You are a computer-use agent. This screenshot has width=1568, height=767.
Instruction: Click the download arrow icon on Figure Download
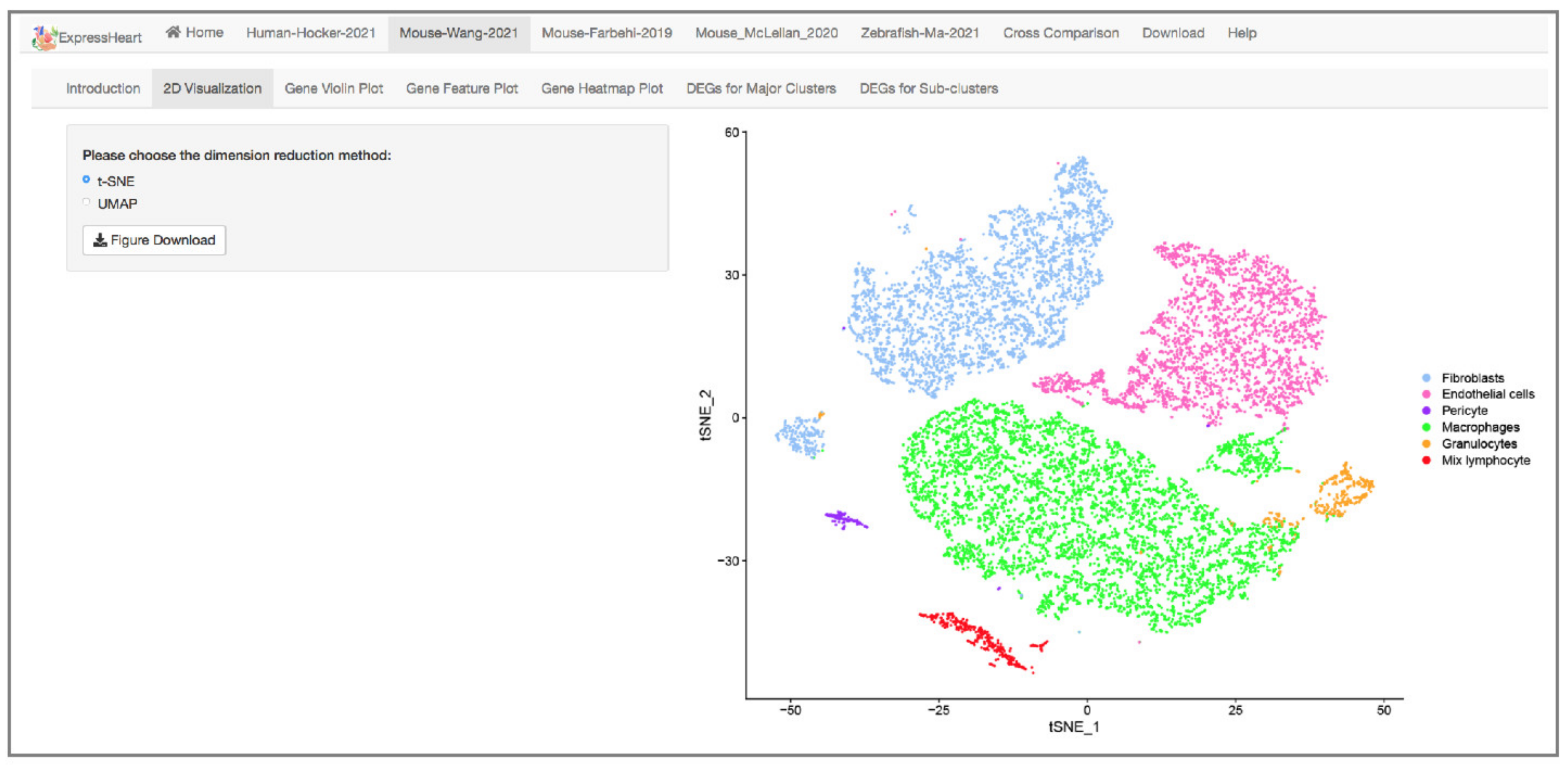[x=100, y=240]
